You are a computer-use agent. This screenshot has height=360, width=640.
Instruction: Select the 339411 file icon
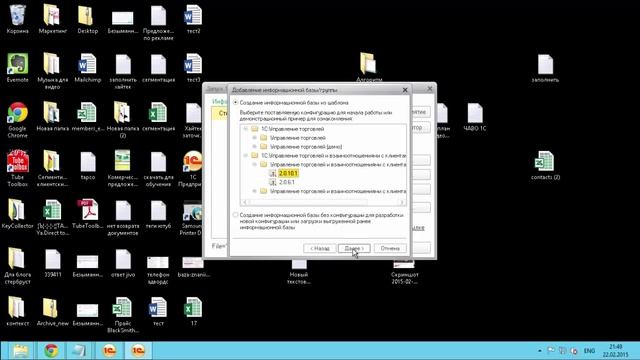[52, 262]
